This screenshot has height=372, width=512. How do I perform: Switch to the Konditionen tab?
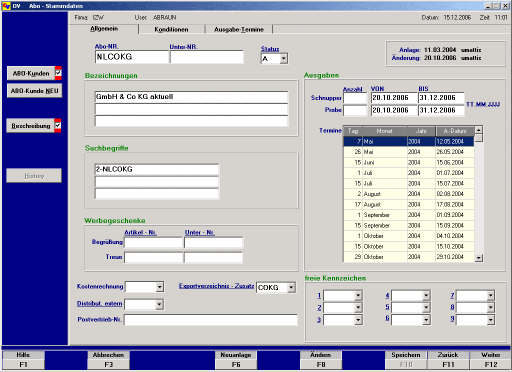[x=171, y=29]
